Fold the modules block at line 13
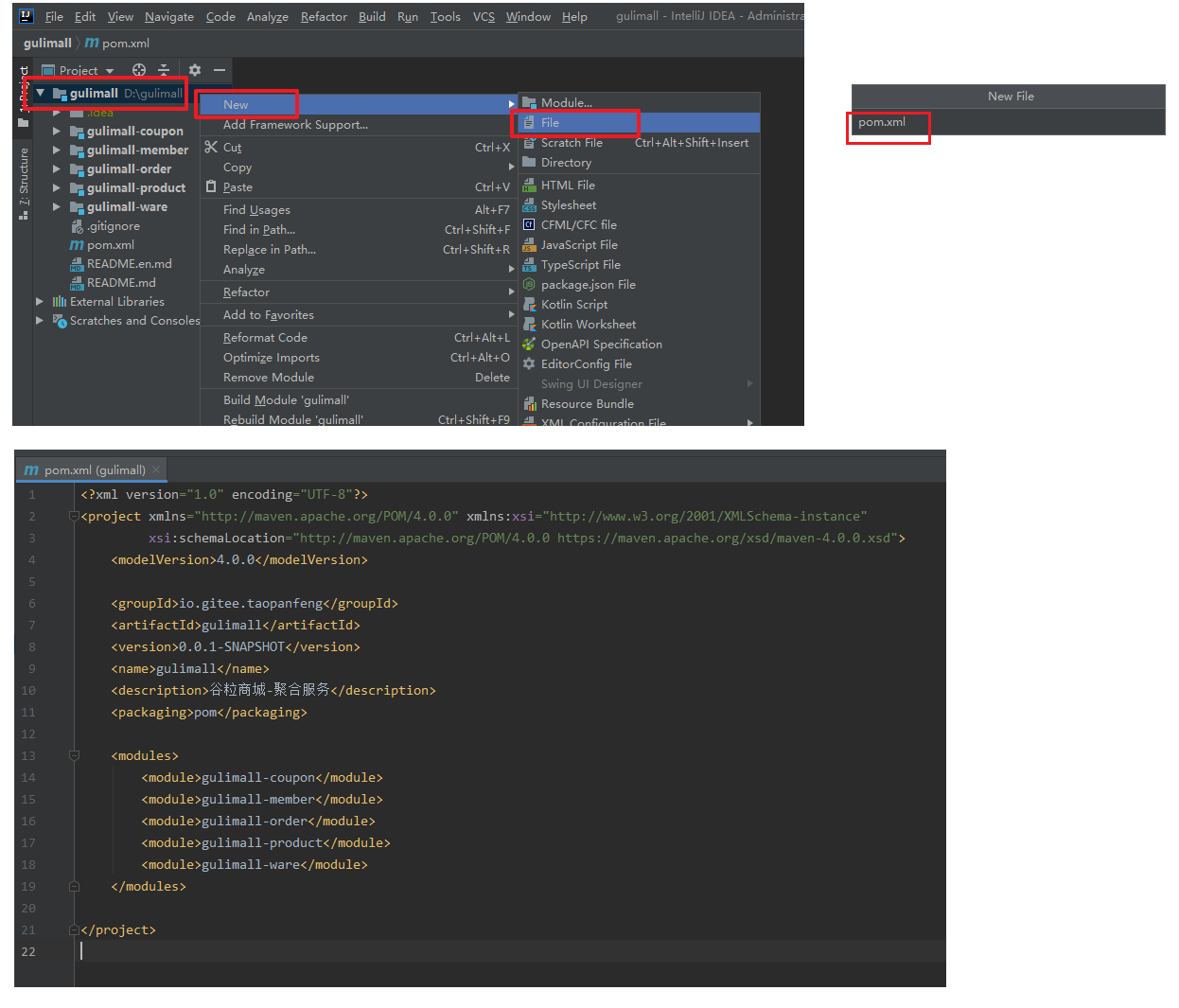Screen dimensions: 1179x1008 click(74, 756)
